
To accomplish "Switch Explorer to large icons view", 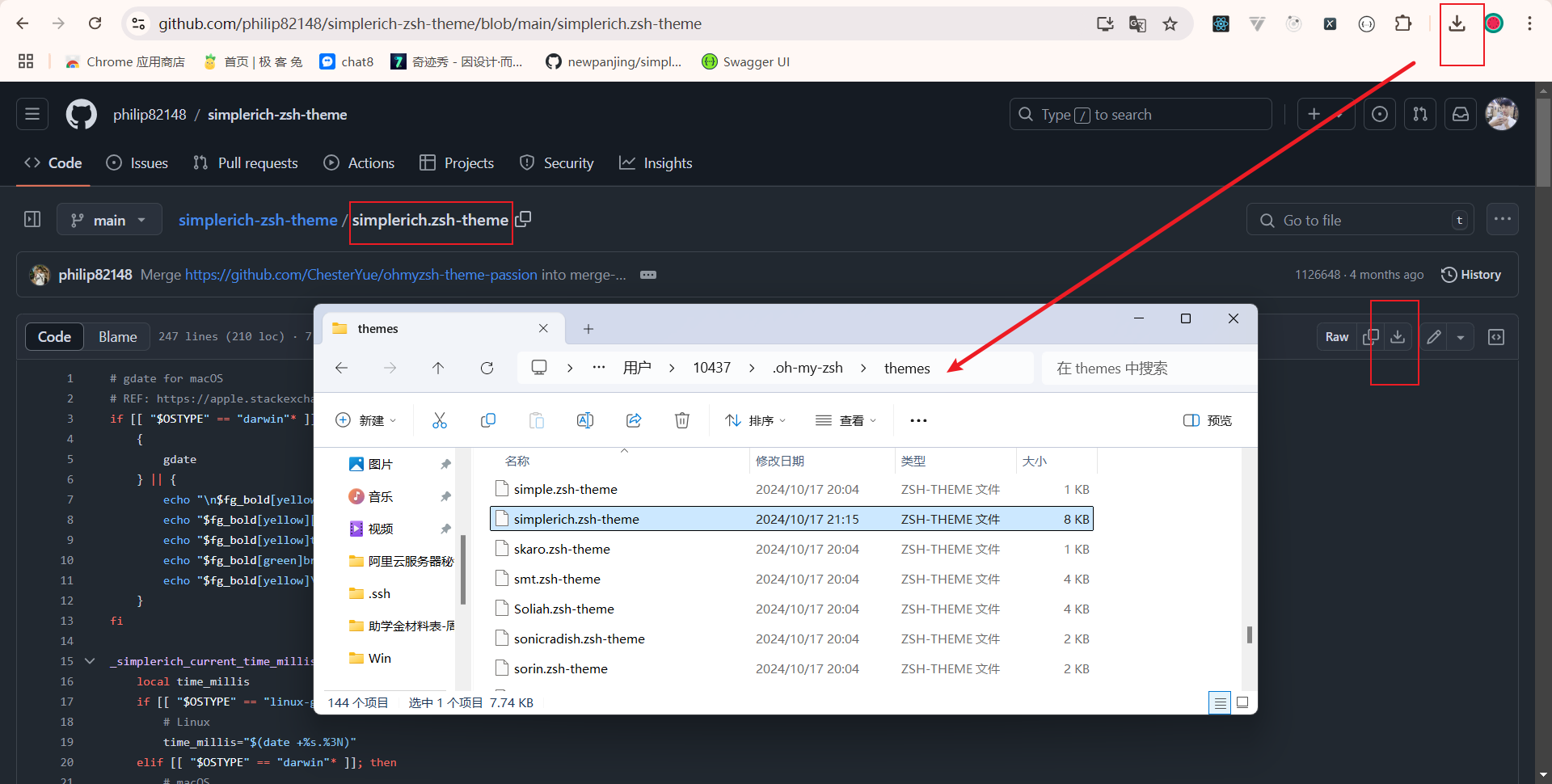I will (1243, 702).
